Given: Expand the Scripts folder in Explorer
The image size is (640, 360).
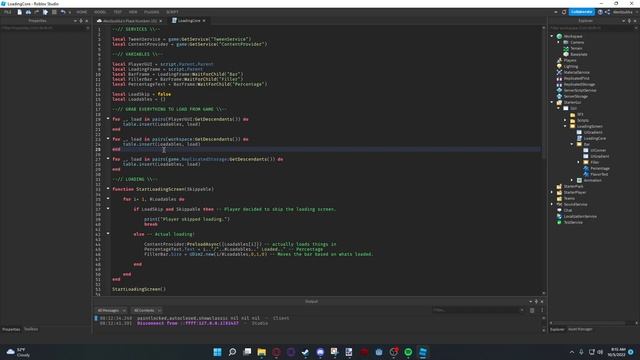Looking at the screenshot, I should pos(565,120).
